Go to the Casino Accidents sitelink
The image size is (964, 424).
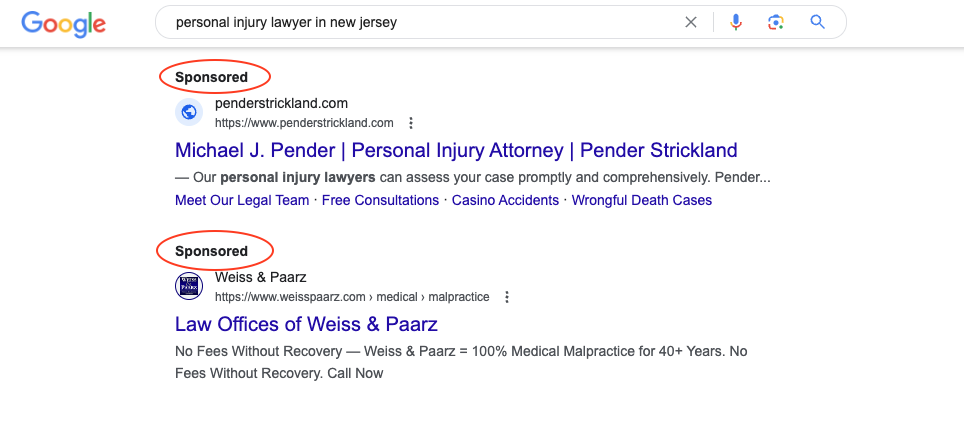(505, 200)
